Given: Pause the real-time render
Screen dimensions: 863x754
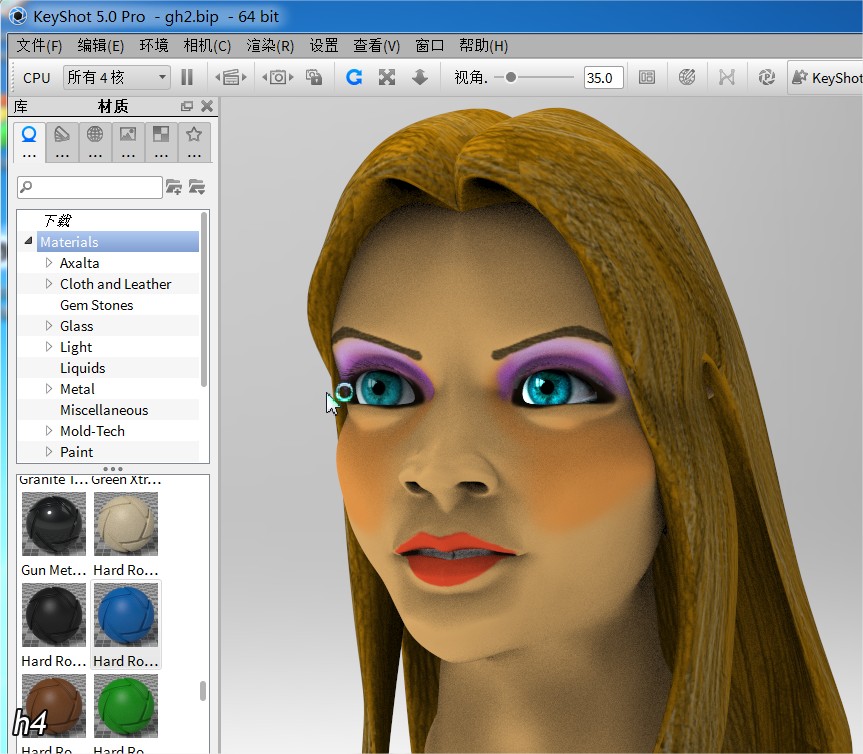Looking at the screenshot, I should (x=187, y=77).
